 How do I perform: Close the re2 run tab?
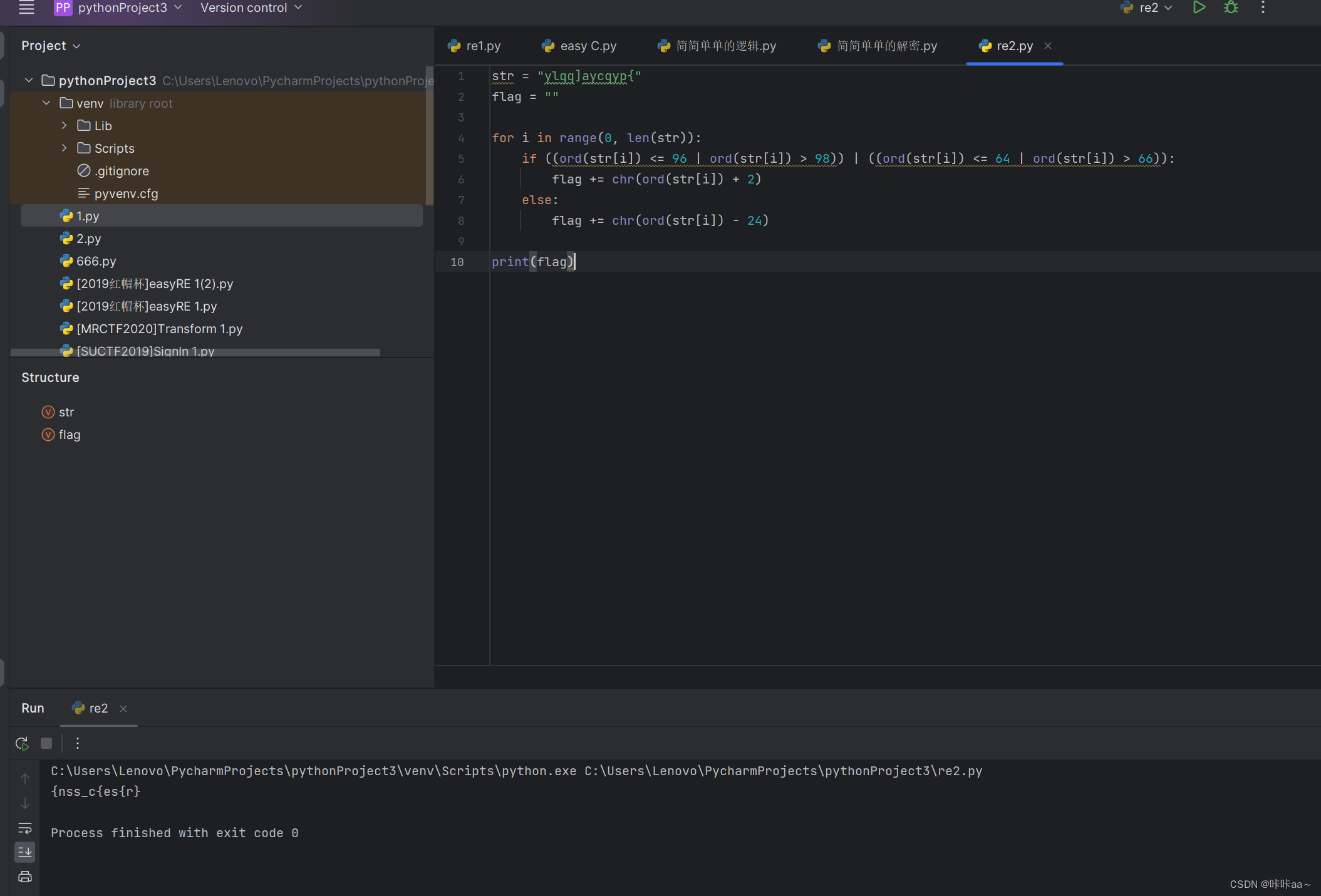tap(123, 709)
